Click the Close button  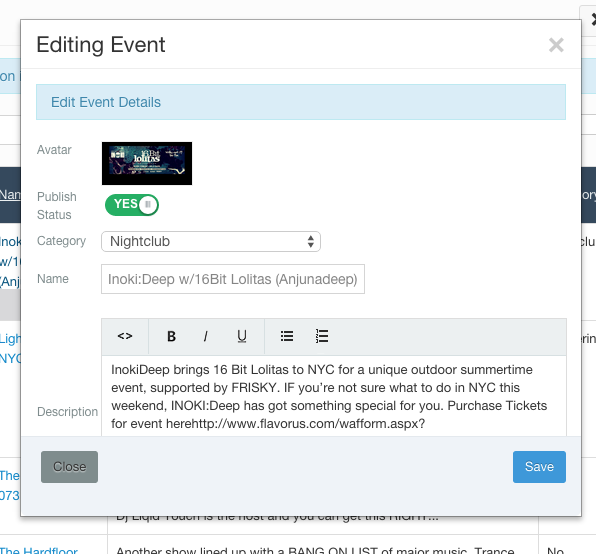point(70,467)
